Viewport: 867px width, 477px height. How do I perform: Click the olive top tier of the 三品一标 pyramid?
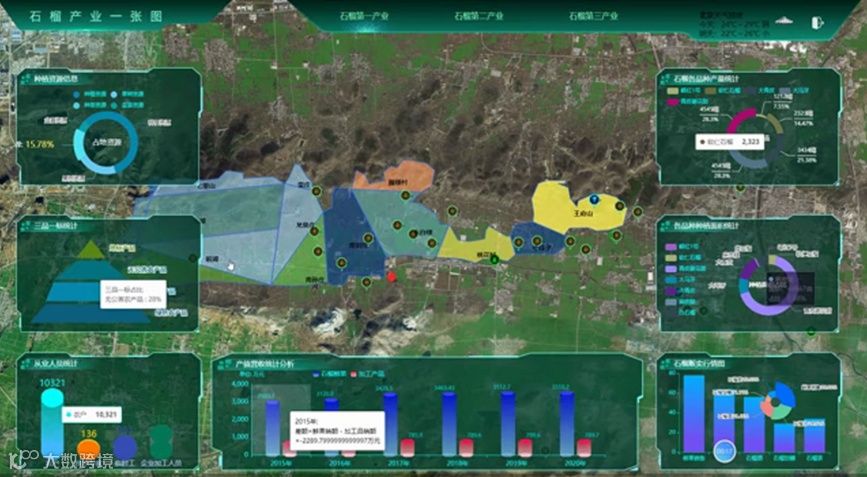[x=91, y=250]
